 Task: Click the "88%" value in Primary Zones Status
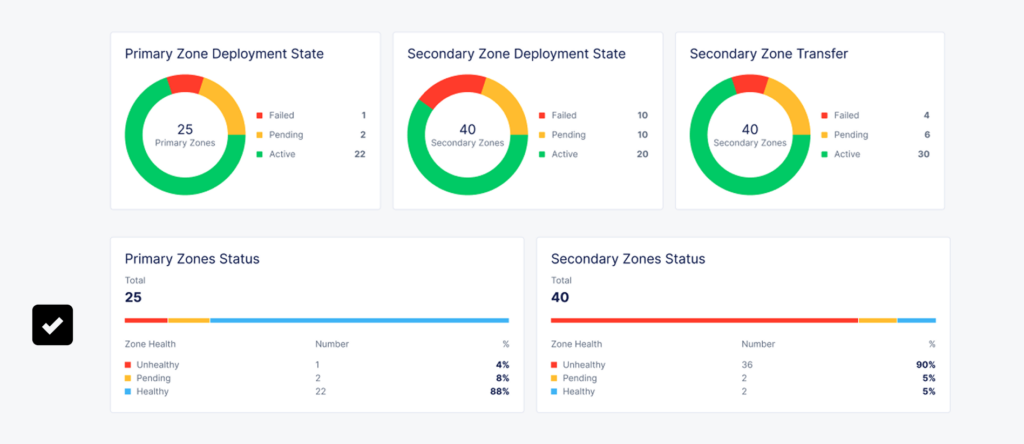pyautogui.click(x=500, y=392)
